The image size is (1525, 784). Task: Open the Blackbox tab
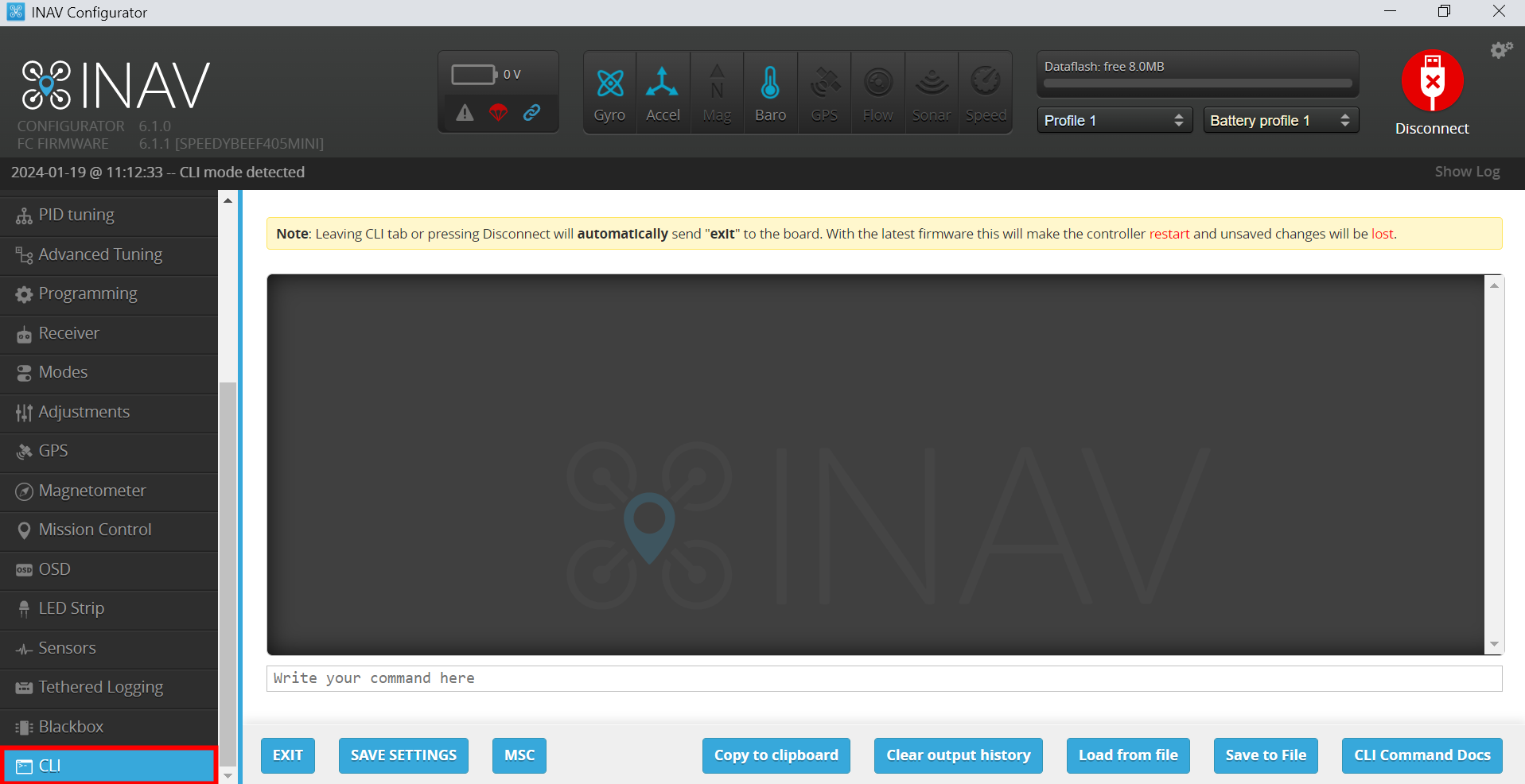pos(109,728)
